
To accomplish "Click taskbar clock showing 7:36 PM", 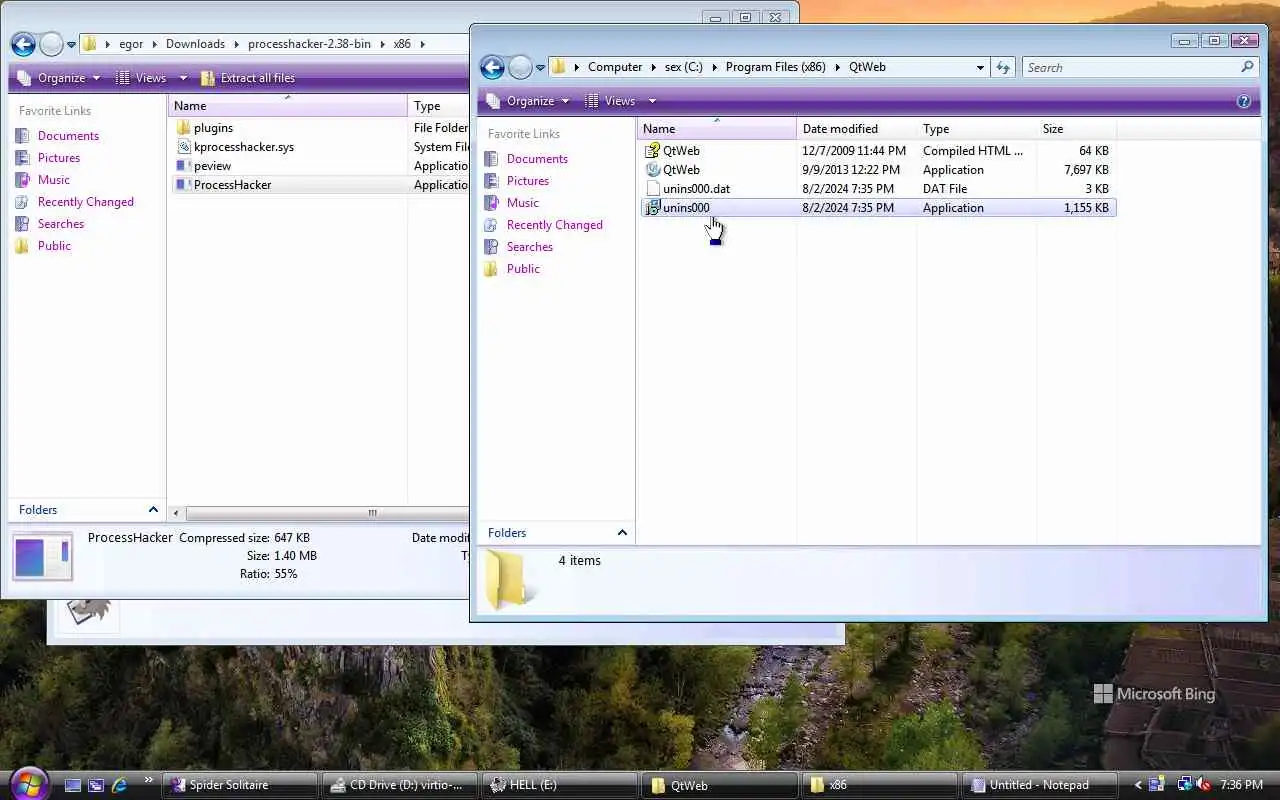I will point(1241,785).
